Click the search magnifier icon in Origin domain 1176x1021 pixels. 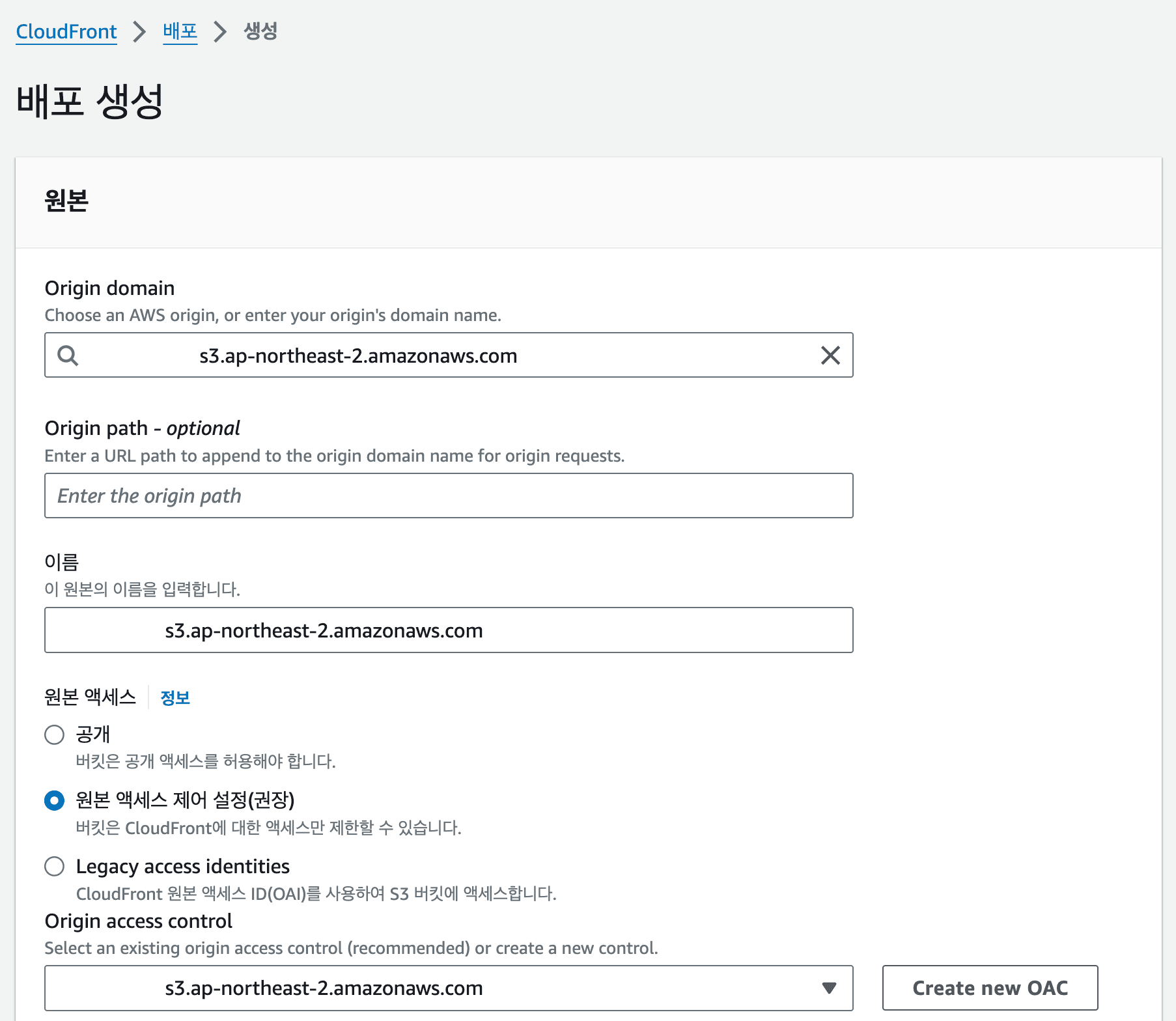[x=68, y=356]
